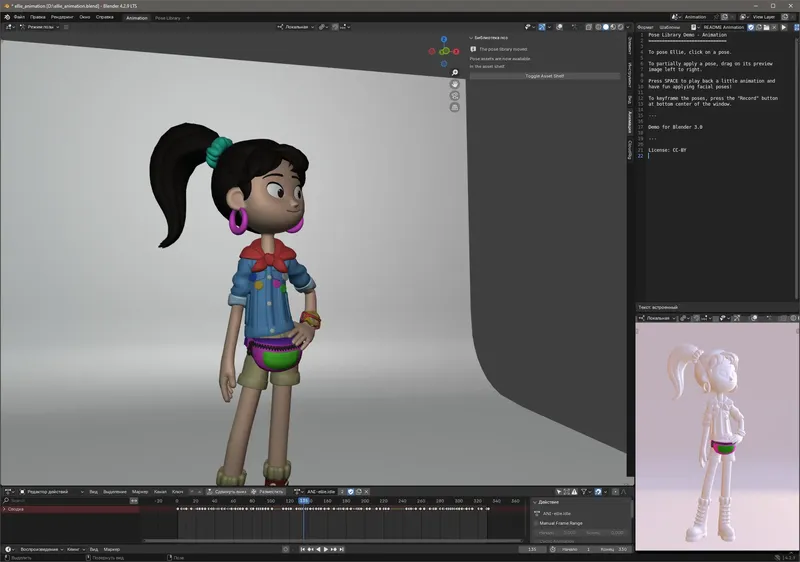Enable Manual Frame Range checkbox

(536, 523)
